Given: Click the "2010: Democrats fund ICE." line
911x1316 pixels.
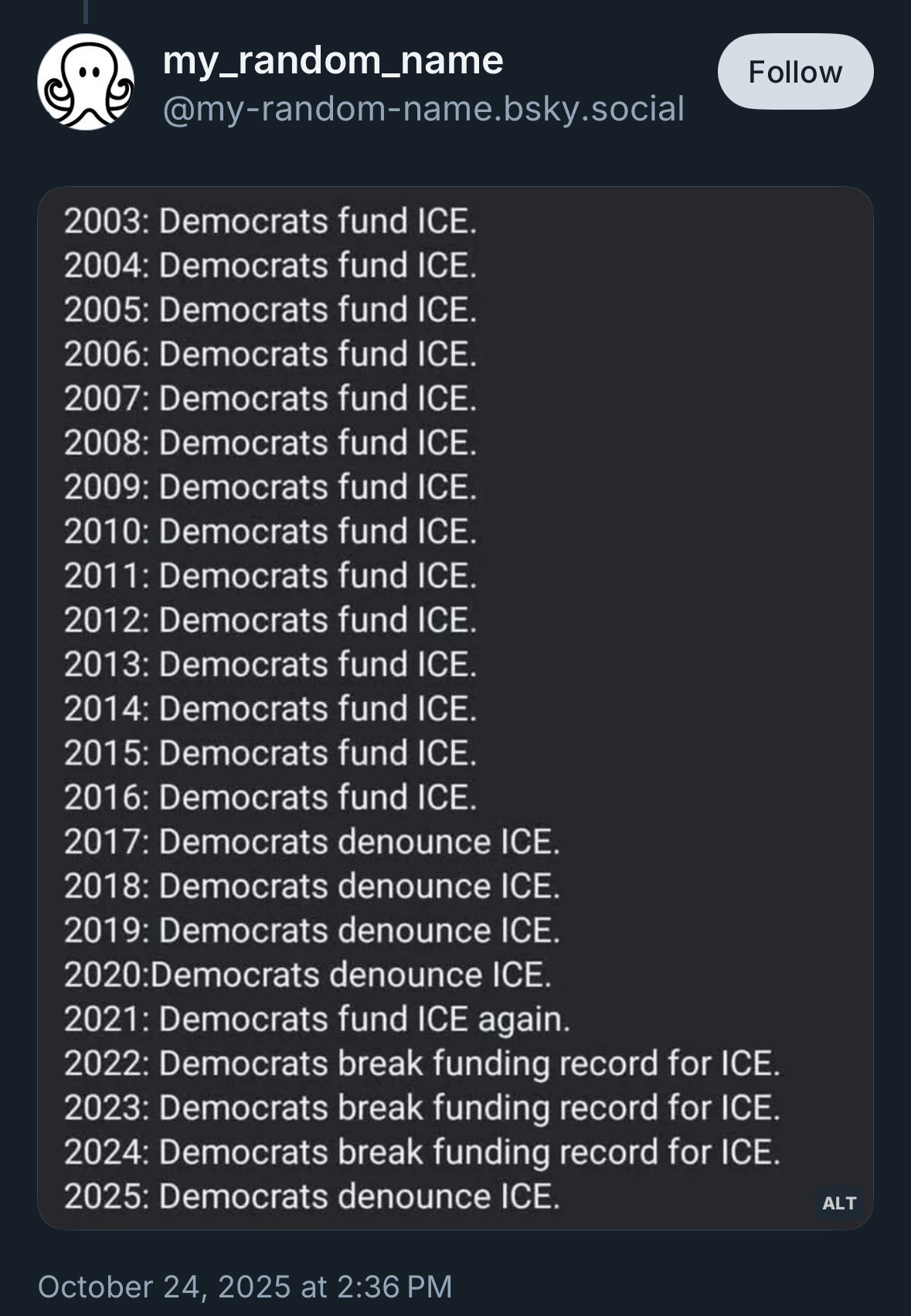Looking at the screenshot, I should [270, 532].
